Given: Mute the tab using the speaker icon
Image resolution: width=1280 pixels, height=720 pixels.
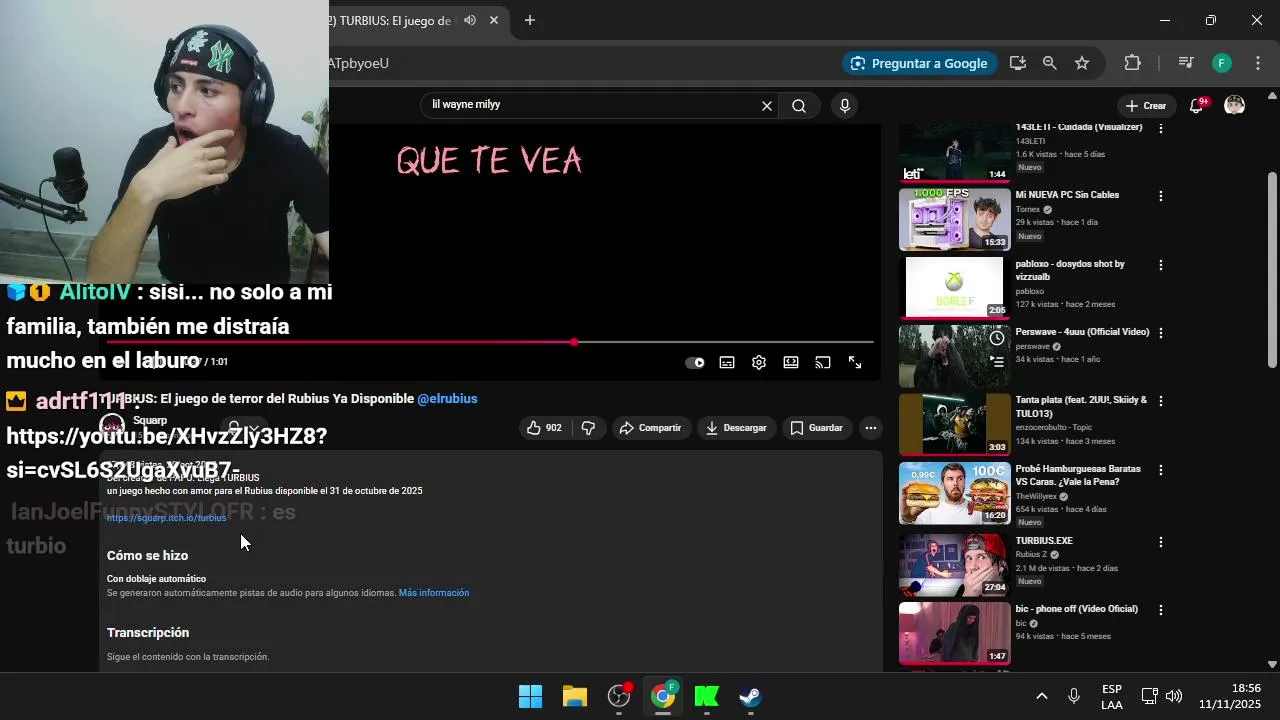Looking at the screenshot, I should coord(470,20).
